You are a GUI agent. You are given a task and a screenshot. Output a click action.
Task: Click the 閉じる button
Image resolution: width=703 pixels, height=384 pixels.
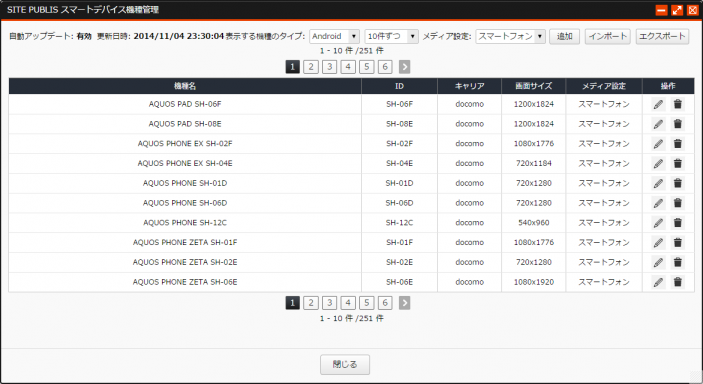pyautogui.click(x=345, y=364)
